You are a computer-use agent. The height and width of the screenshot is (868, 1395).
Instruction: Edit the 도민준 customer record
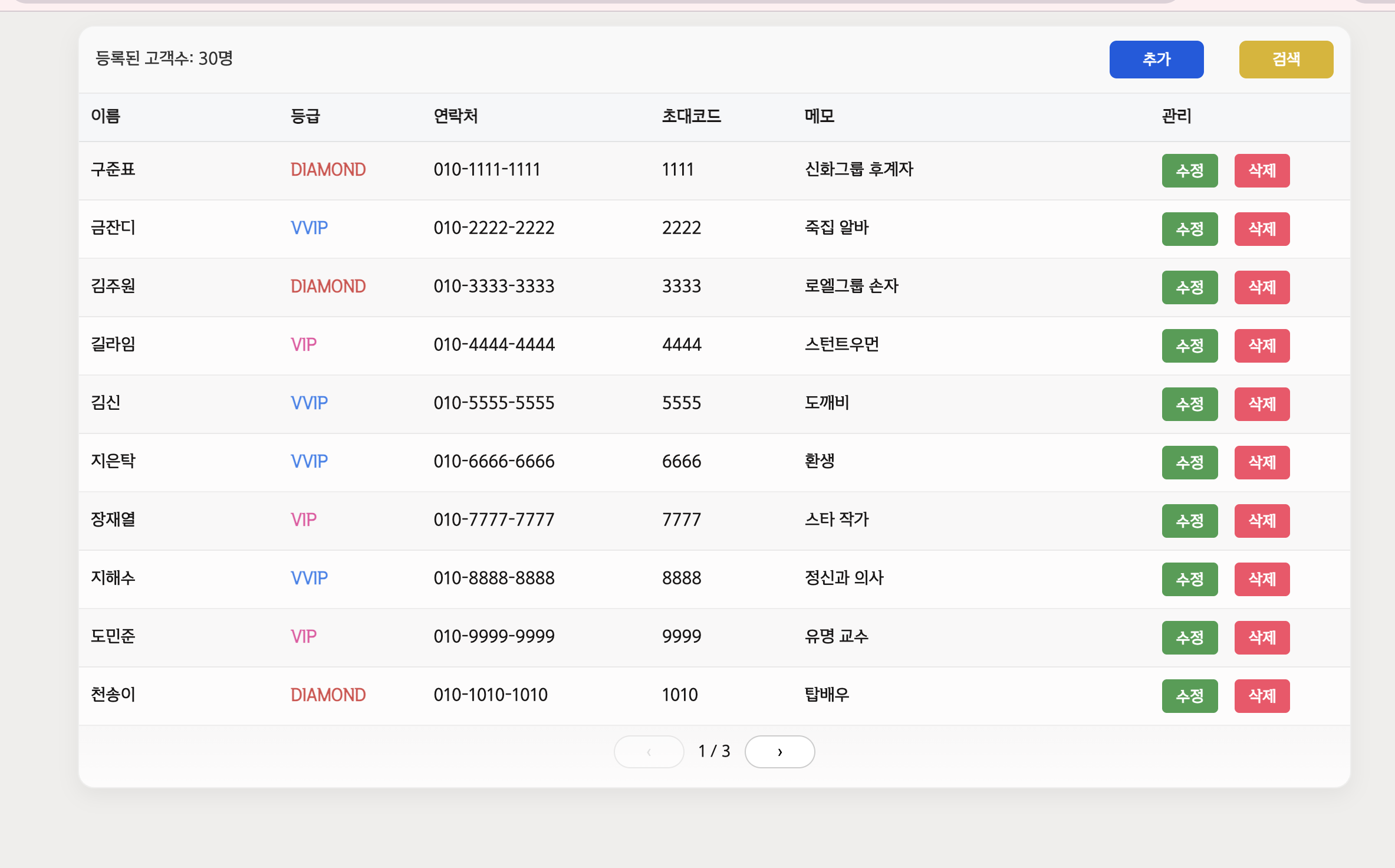[1189, 637]
